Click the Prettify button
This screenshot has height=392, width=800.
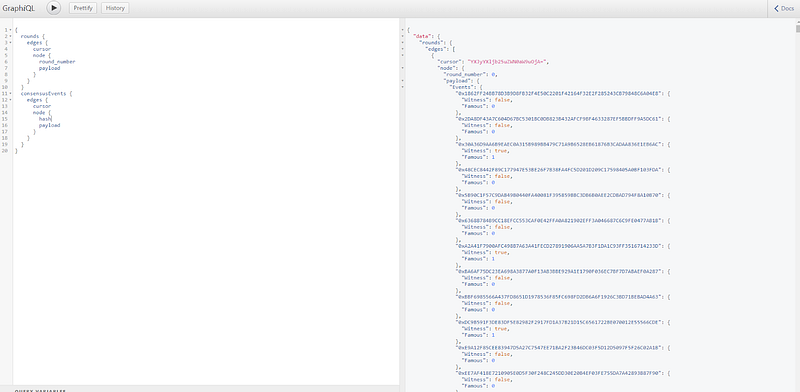83,8
